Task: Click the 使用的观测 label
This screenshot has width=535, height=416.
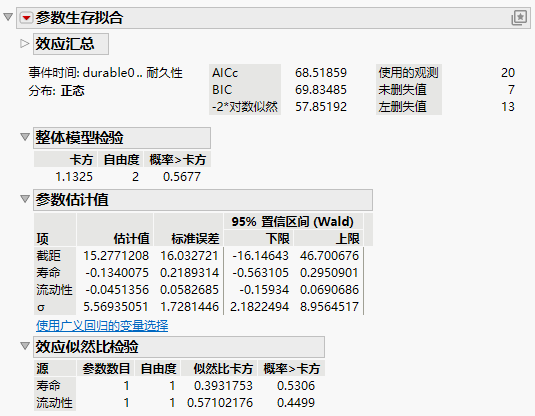Action: 408,73
